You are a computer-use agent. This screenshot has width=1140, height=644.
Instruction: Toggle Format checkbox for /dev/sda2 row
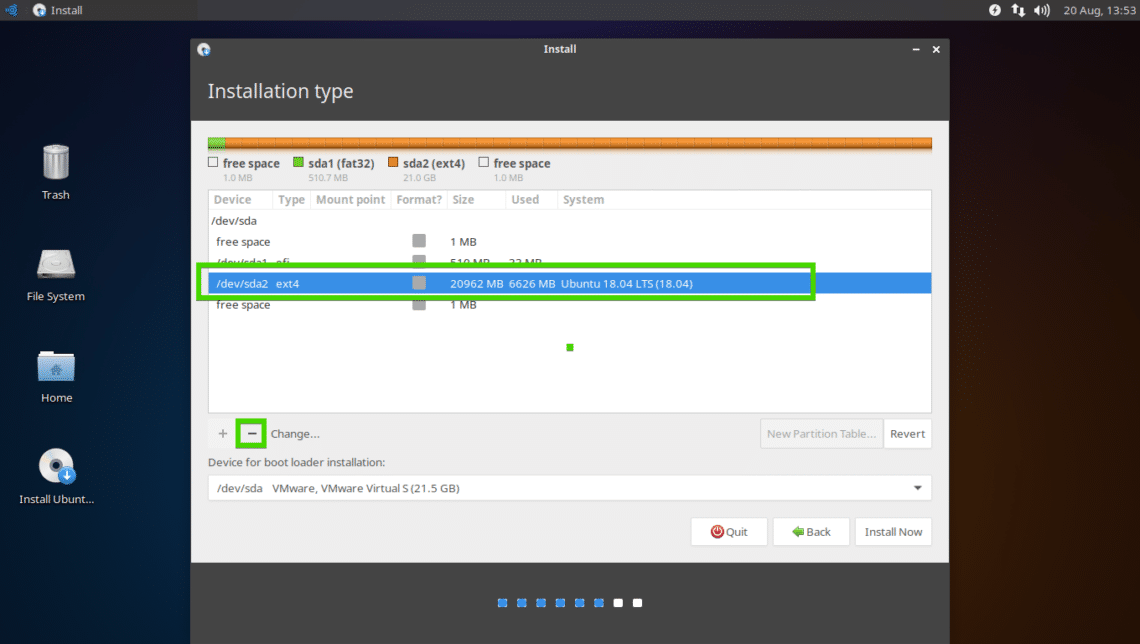click(419, 283)
